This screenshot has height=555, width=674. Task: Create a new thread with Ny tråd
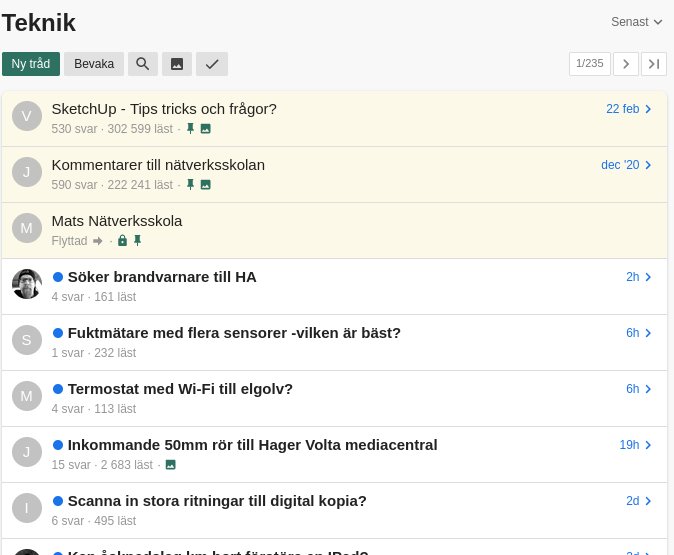point(31,64)
